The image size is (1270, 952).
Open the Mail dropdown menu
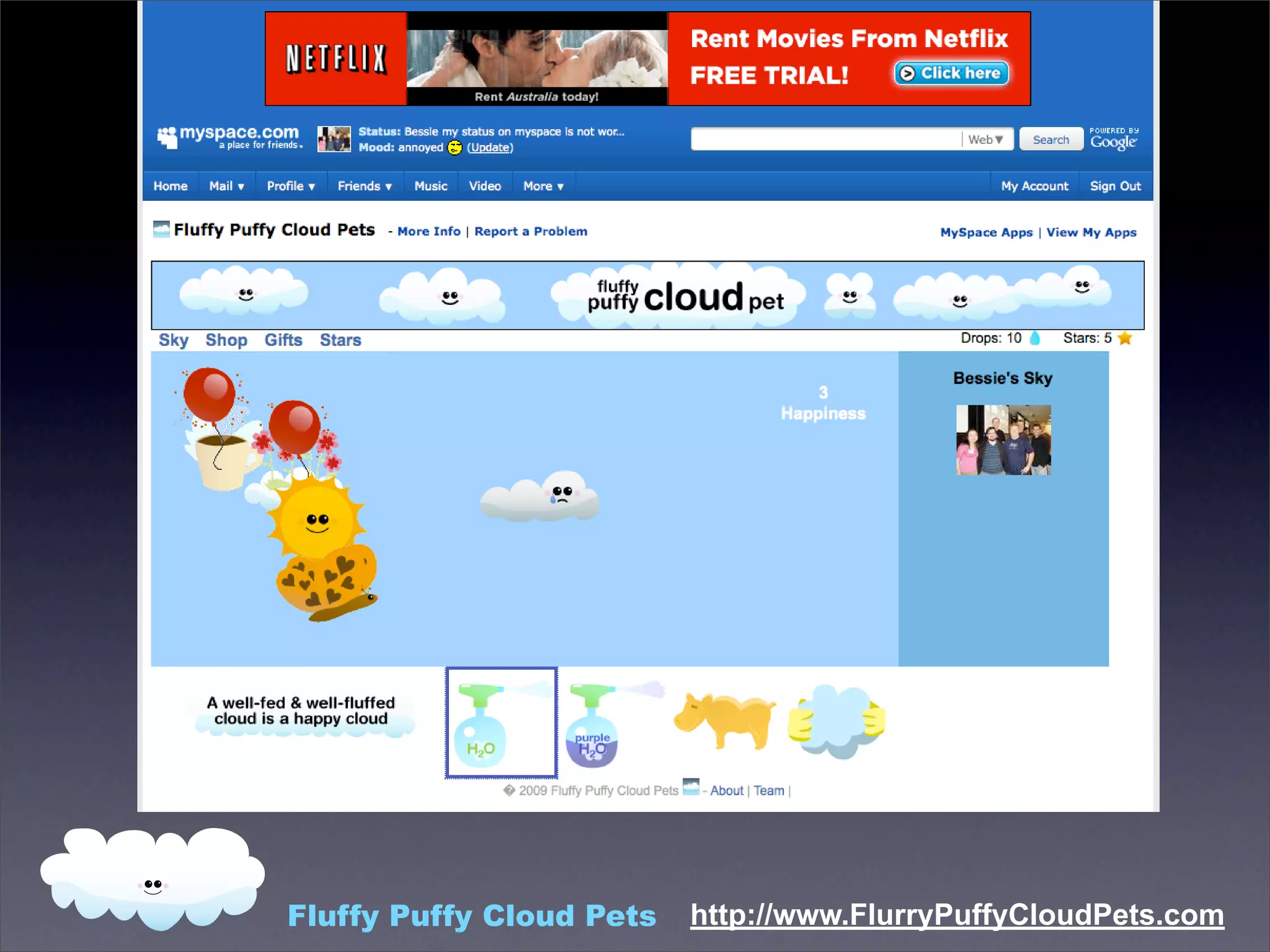pos(226,186)
